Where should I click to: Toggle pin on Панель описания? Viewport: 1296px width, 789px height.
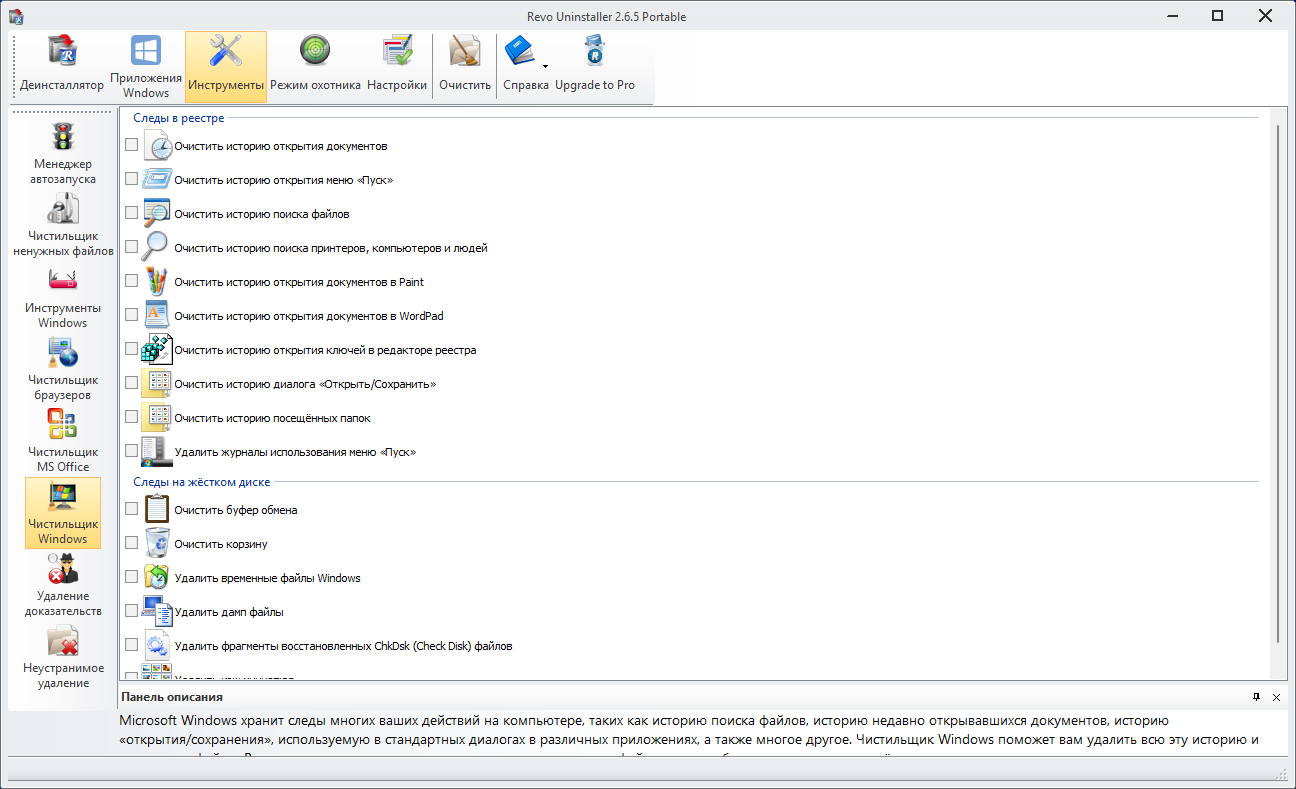pyautogui.click(x=1256, y=697)
